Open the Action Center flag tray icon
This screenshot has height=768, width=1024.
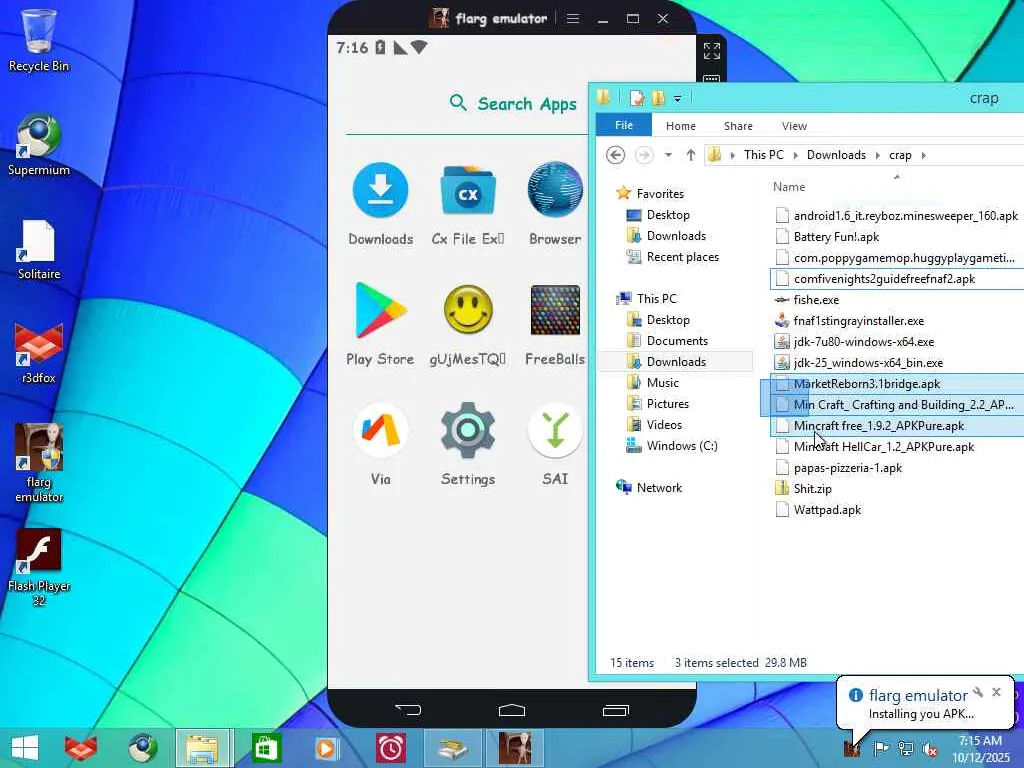pos(881,748)
